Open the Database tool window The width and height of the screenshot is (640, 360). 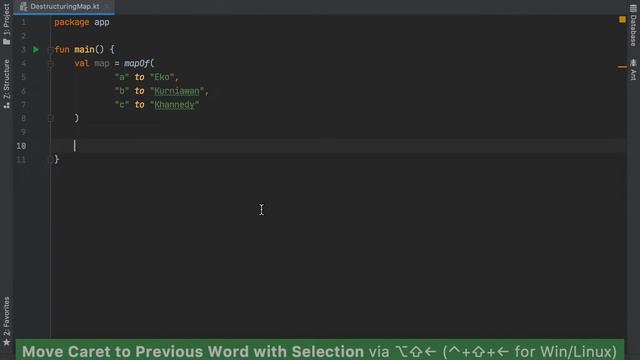click(x=633, y=25)
